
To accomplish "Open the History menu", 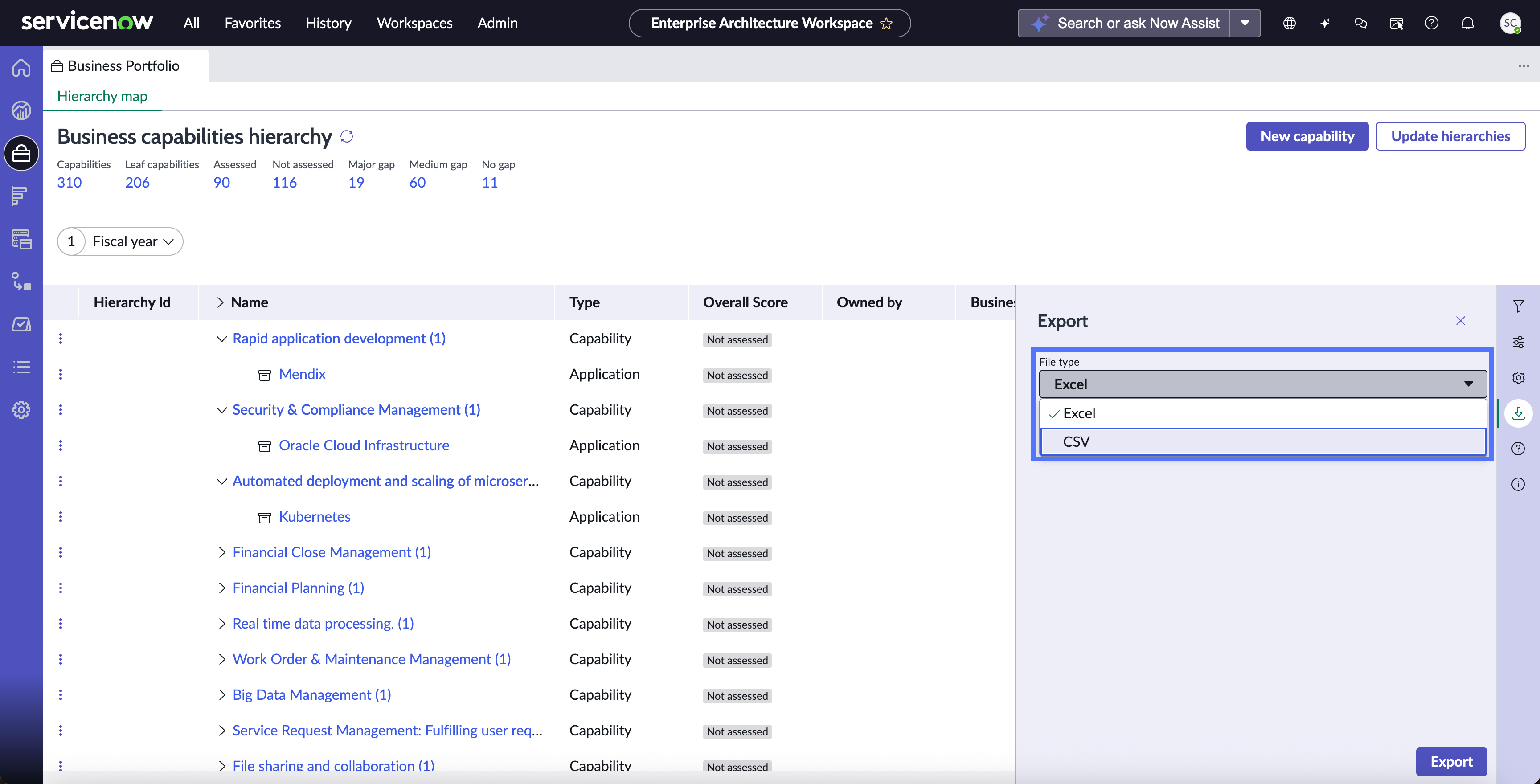I will (328, 23).
